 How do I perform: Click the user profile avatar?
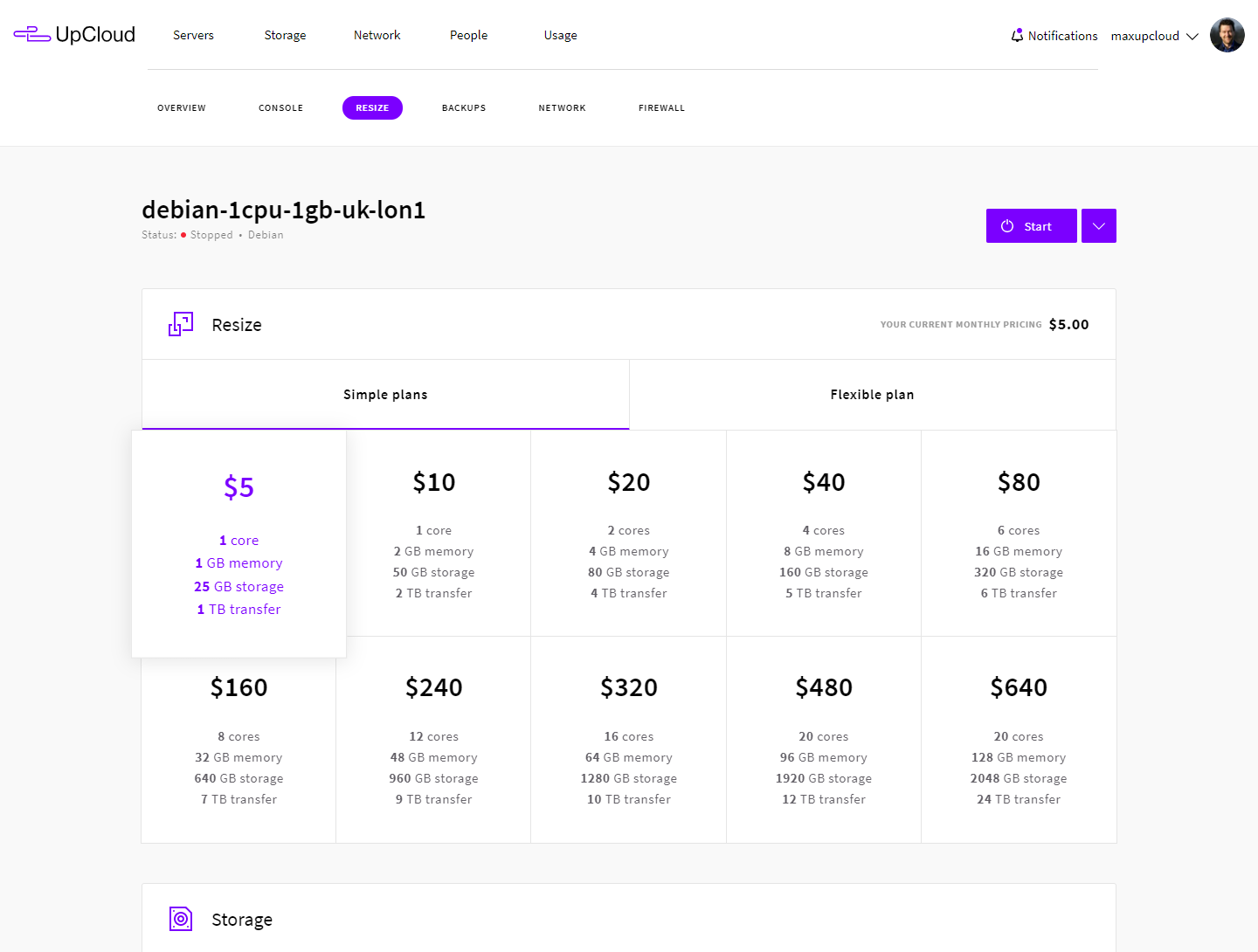click(1227, 36)
